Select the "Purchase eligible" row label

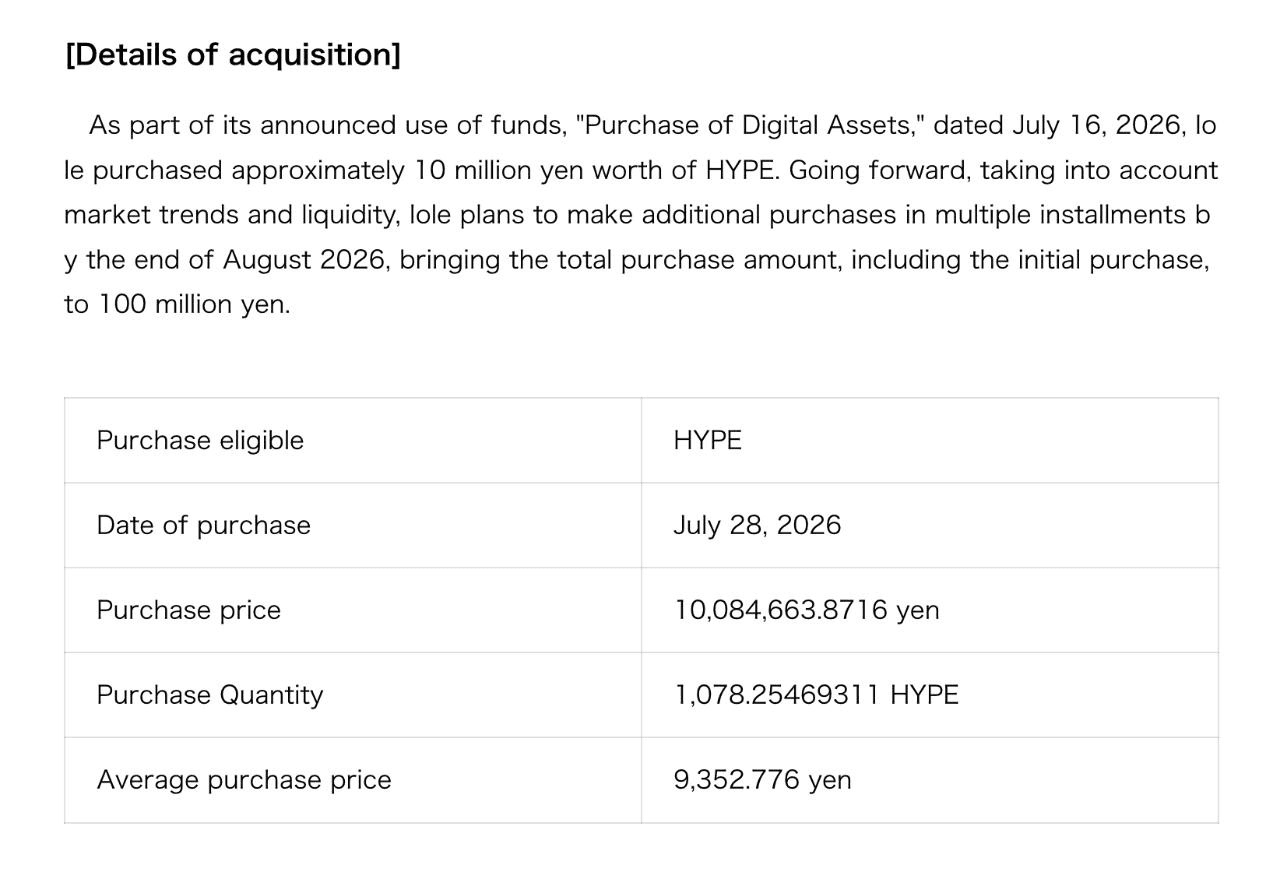pyautogui.click(x=200, y=440)
